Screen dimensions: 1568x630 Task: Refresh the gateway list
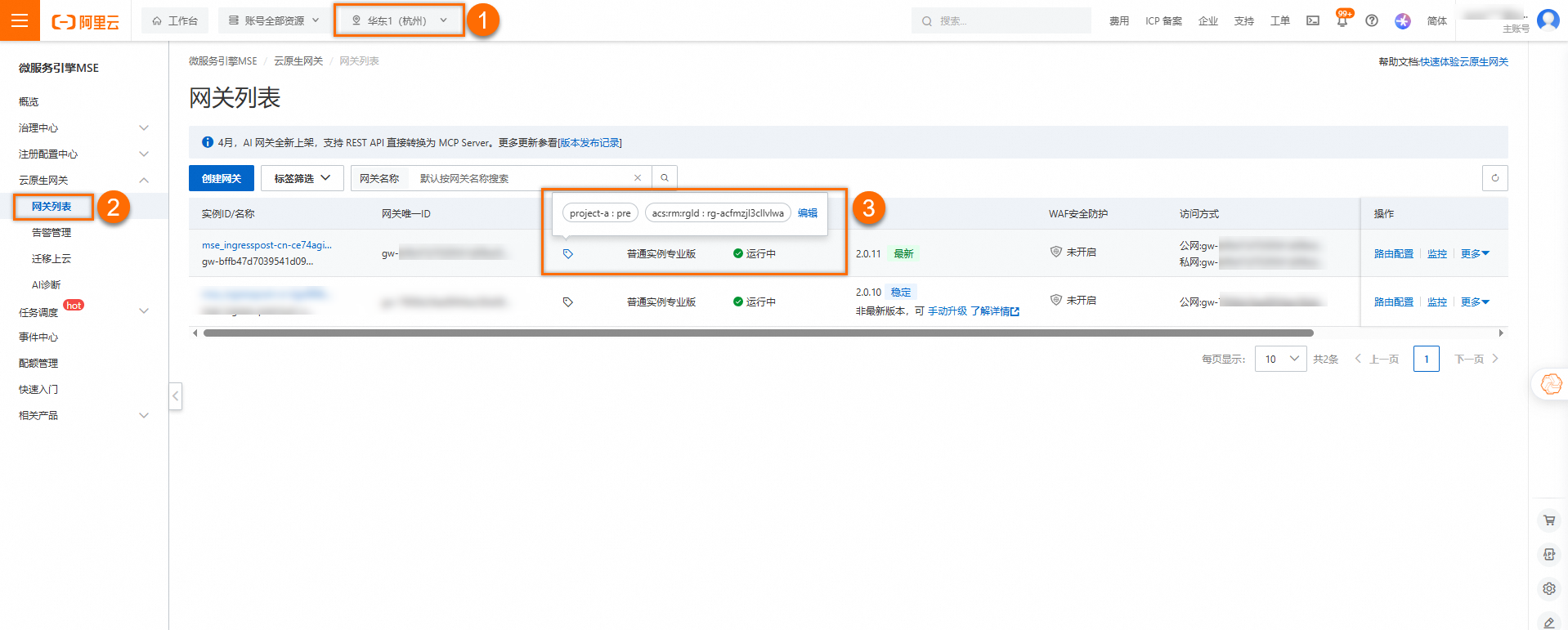click(x=1494, y=178)
